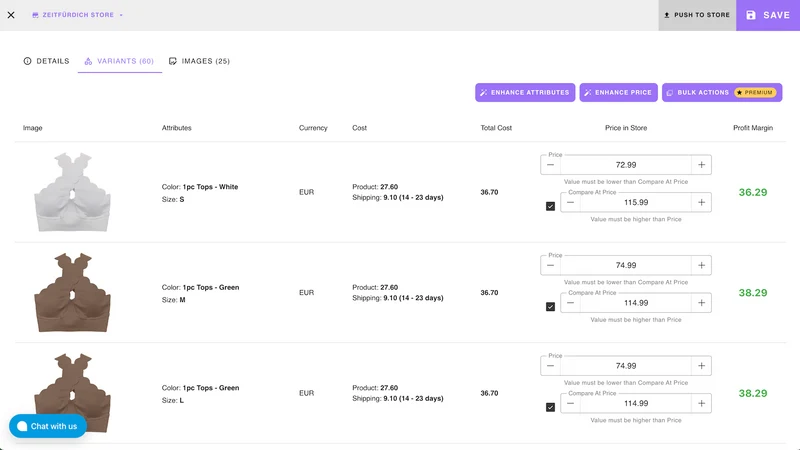Click the info icon on Details tab

[28, 61]
